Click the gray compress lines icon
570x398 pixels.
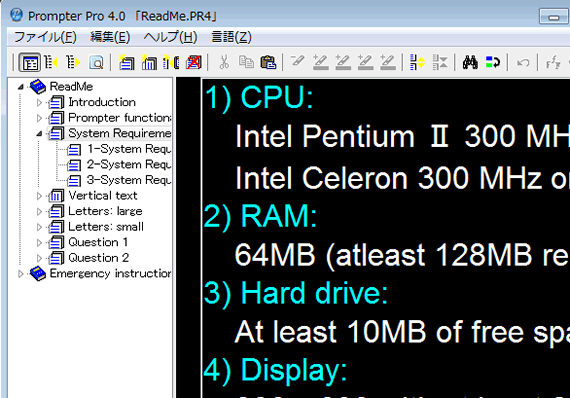pos(440,63)
